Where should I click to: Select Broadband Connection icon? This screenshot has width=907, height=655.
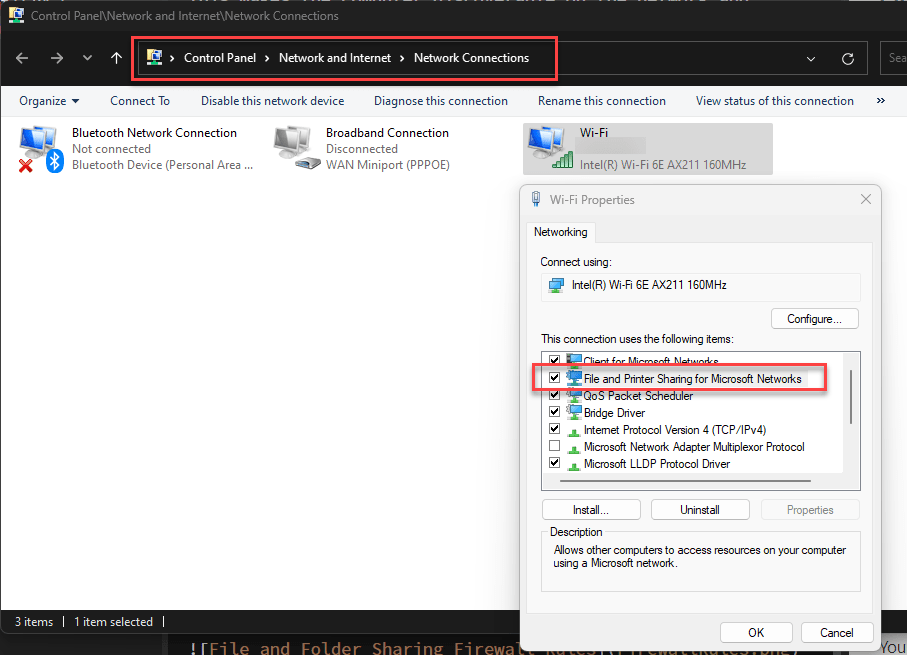[297, 148]
